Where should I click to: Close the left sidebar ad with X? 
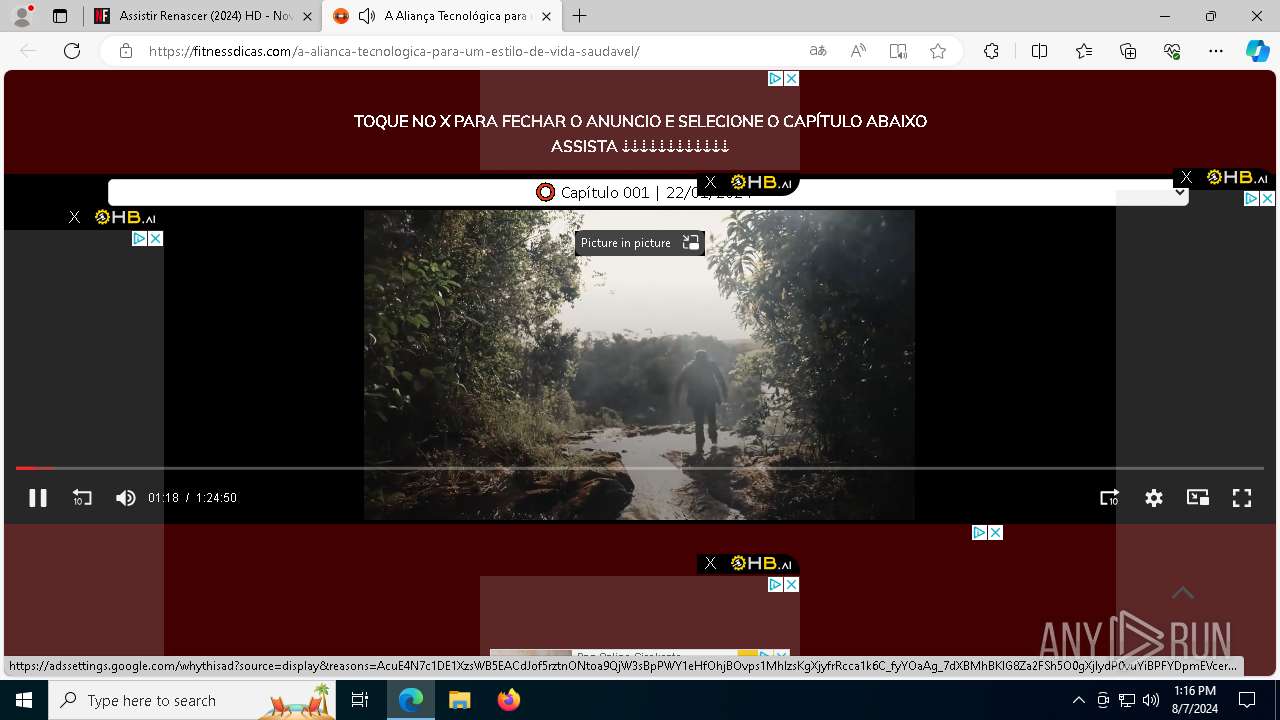[156, 238]
